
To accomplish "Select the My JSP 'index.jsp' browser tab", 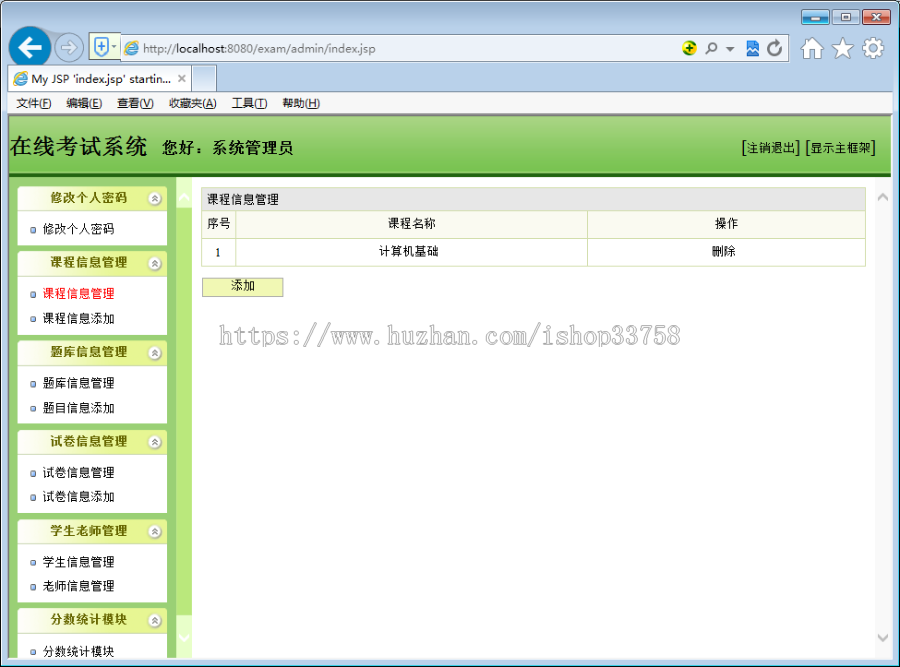I will [93, 78].
